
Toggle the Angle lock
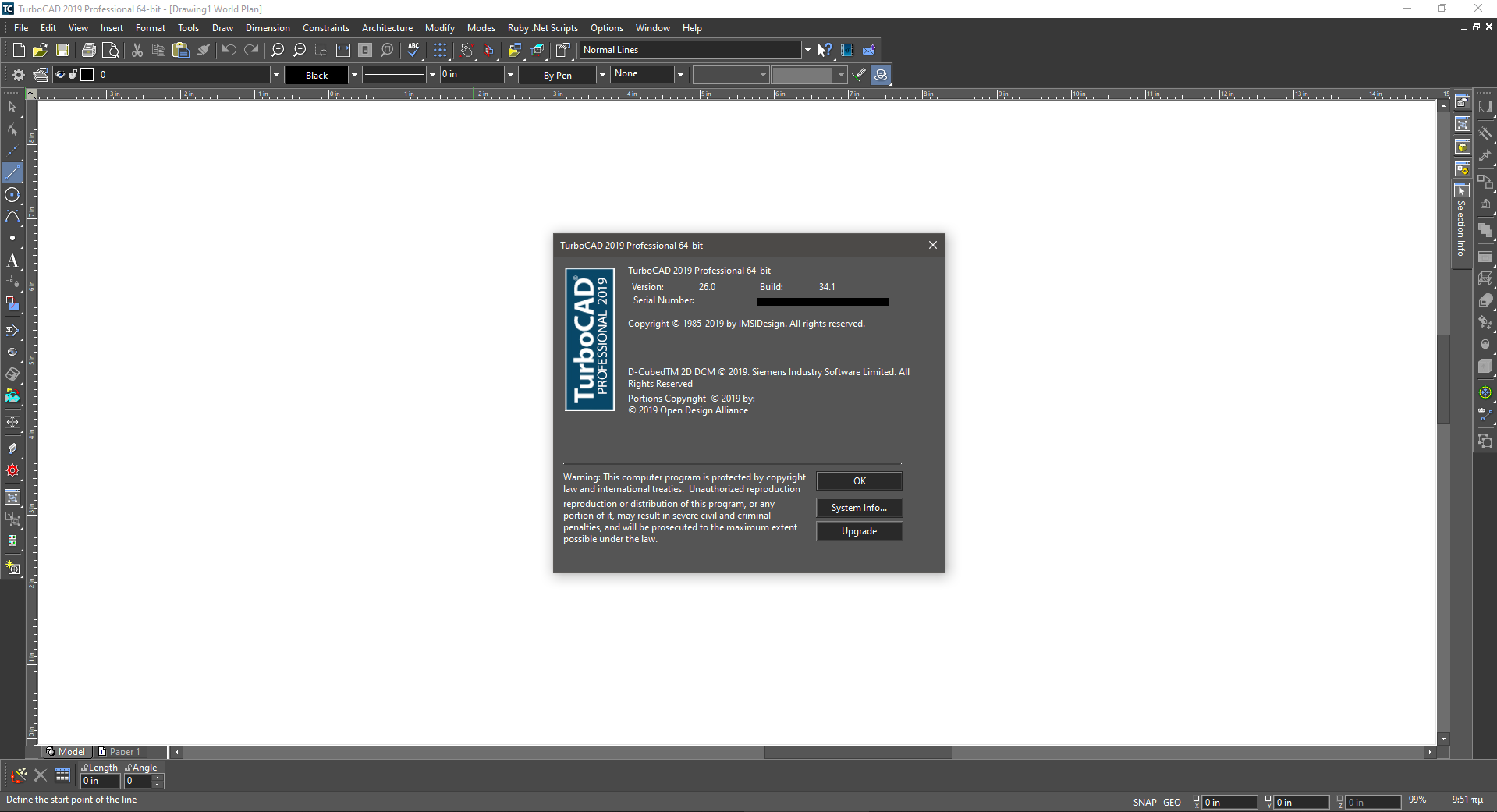pyautogui.click(x=128, y=768)
